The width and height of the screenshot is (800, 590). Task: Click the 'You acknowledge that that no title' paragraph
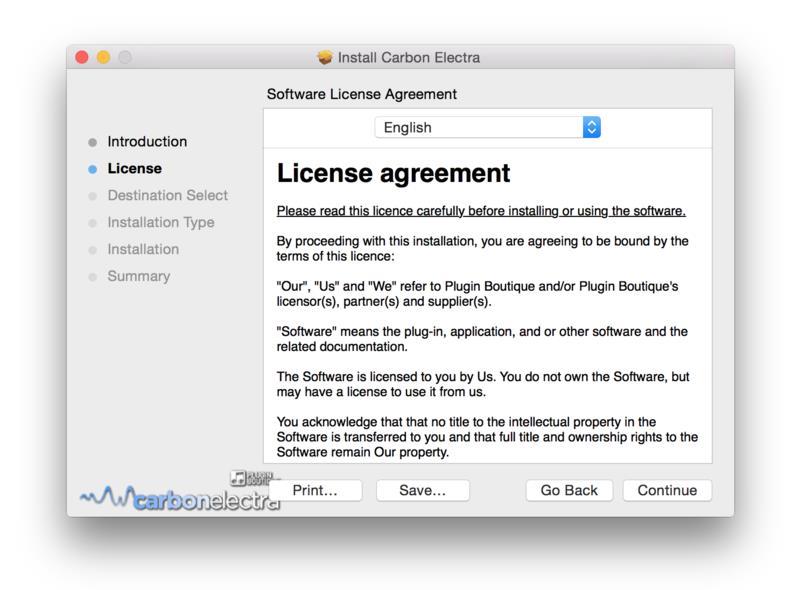coord(487,437)
